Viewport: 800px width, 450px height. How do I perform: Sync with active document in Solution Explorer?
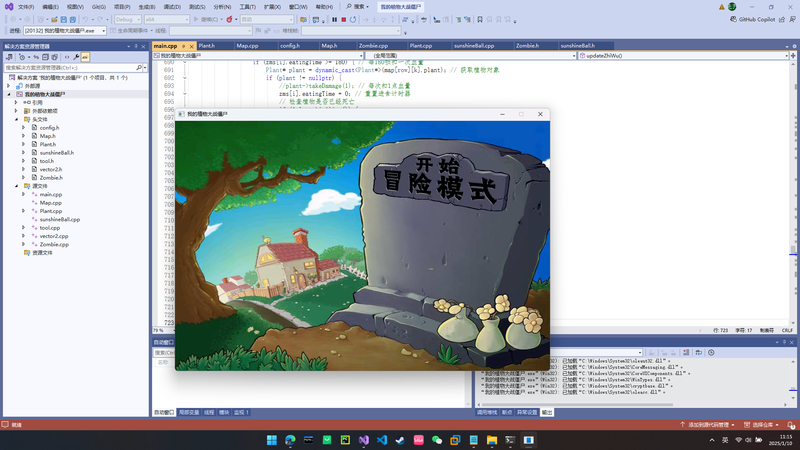(36, 57)
